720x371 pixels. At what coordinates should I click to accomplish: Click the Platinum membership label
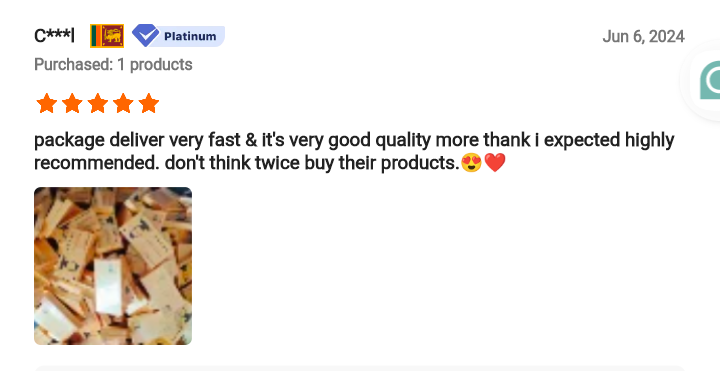tap(190, 36)
